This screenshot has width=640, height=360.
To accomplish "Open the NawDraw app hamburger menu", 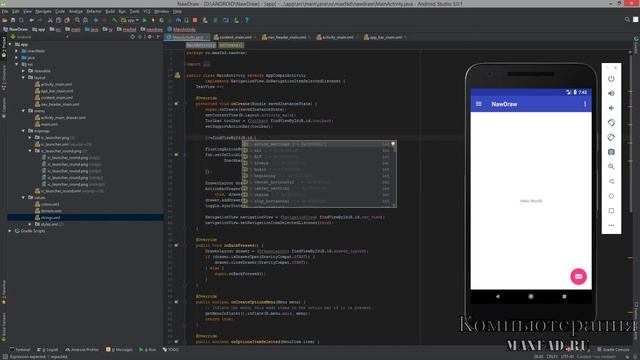I will click(479, 104).
